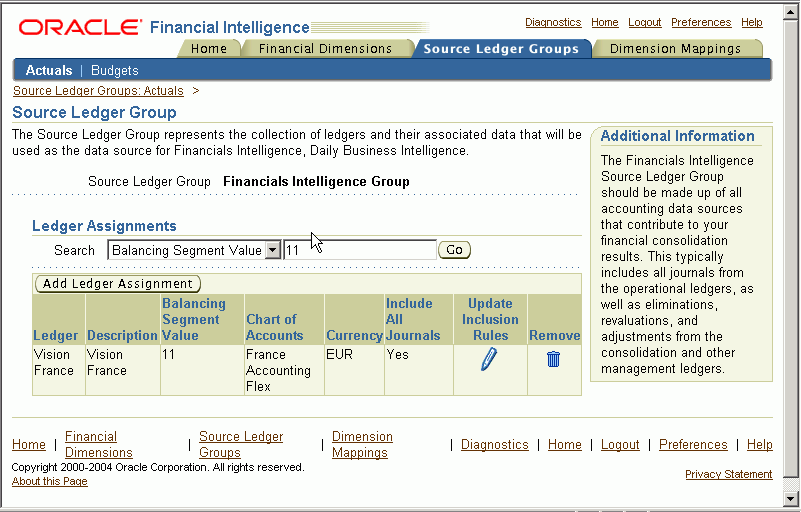
Task: Open the footer Source Ledger Groups link
Action: point(241,445)
